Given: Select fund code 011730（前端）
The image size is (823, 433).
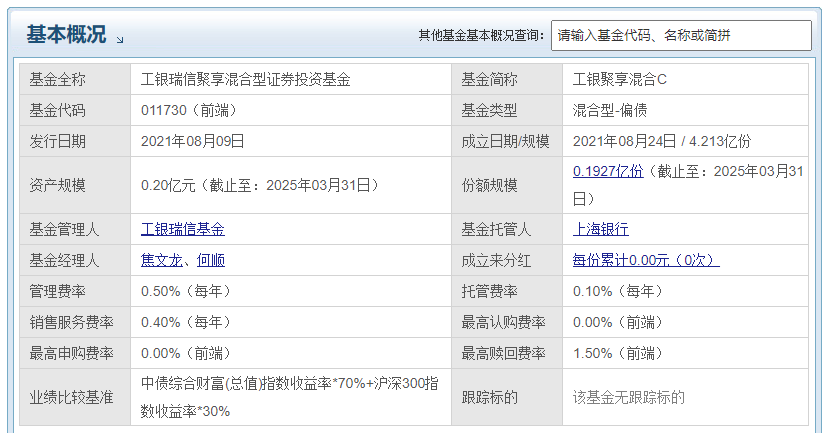Looking at the screenshot, I should pyautogui.click(x=189, y=111).
